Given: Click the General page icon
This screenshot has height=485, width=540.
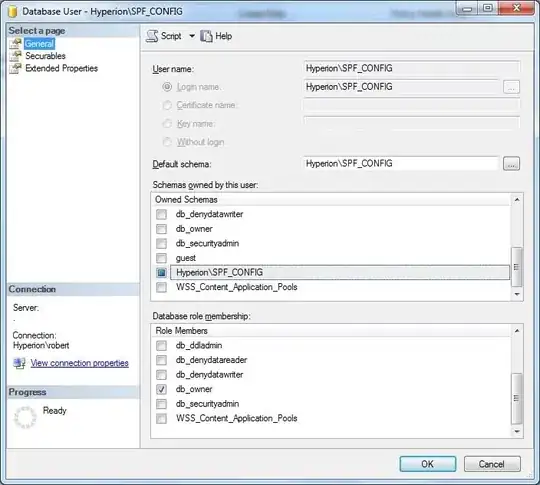Looking at the screenshot, I should (x=15, y=43).
